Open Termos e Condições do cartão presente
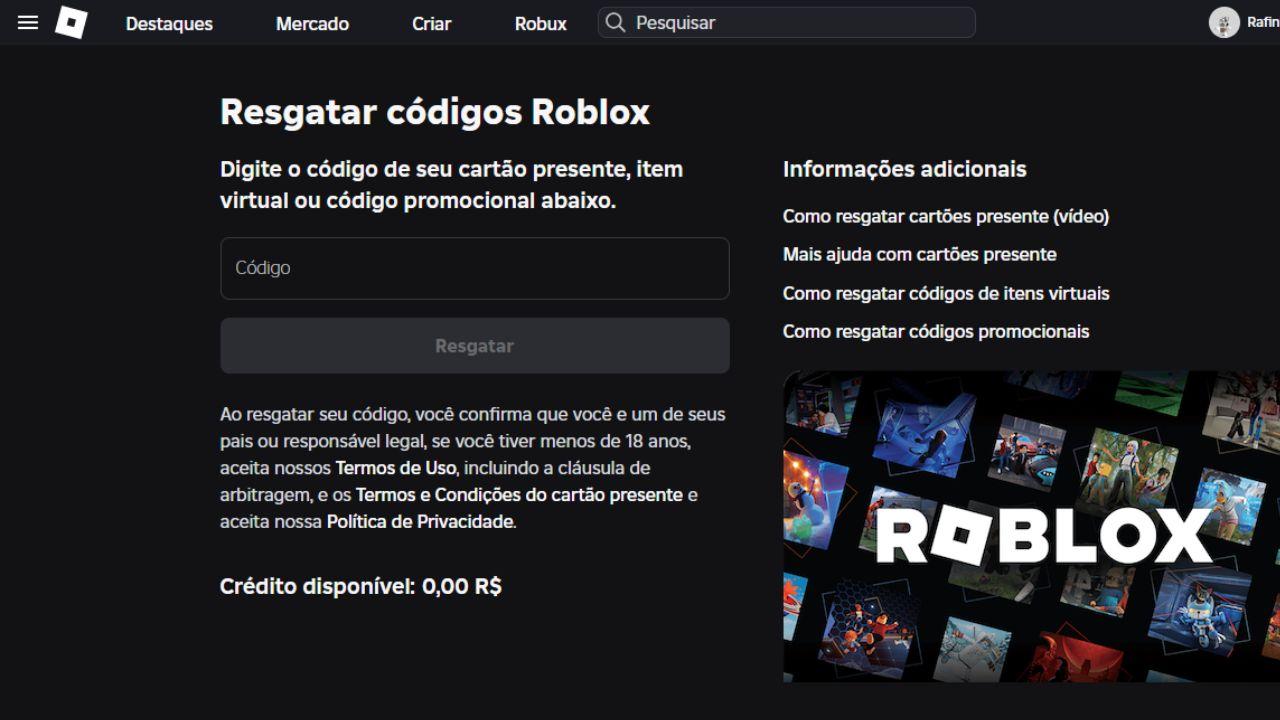The height and width of the screenshot is (720, 1280). pyautogui.click(x=519, y=495)
